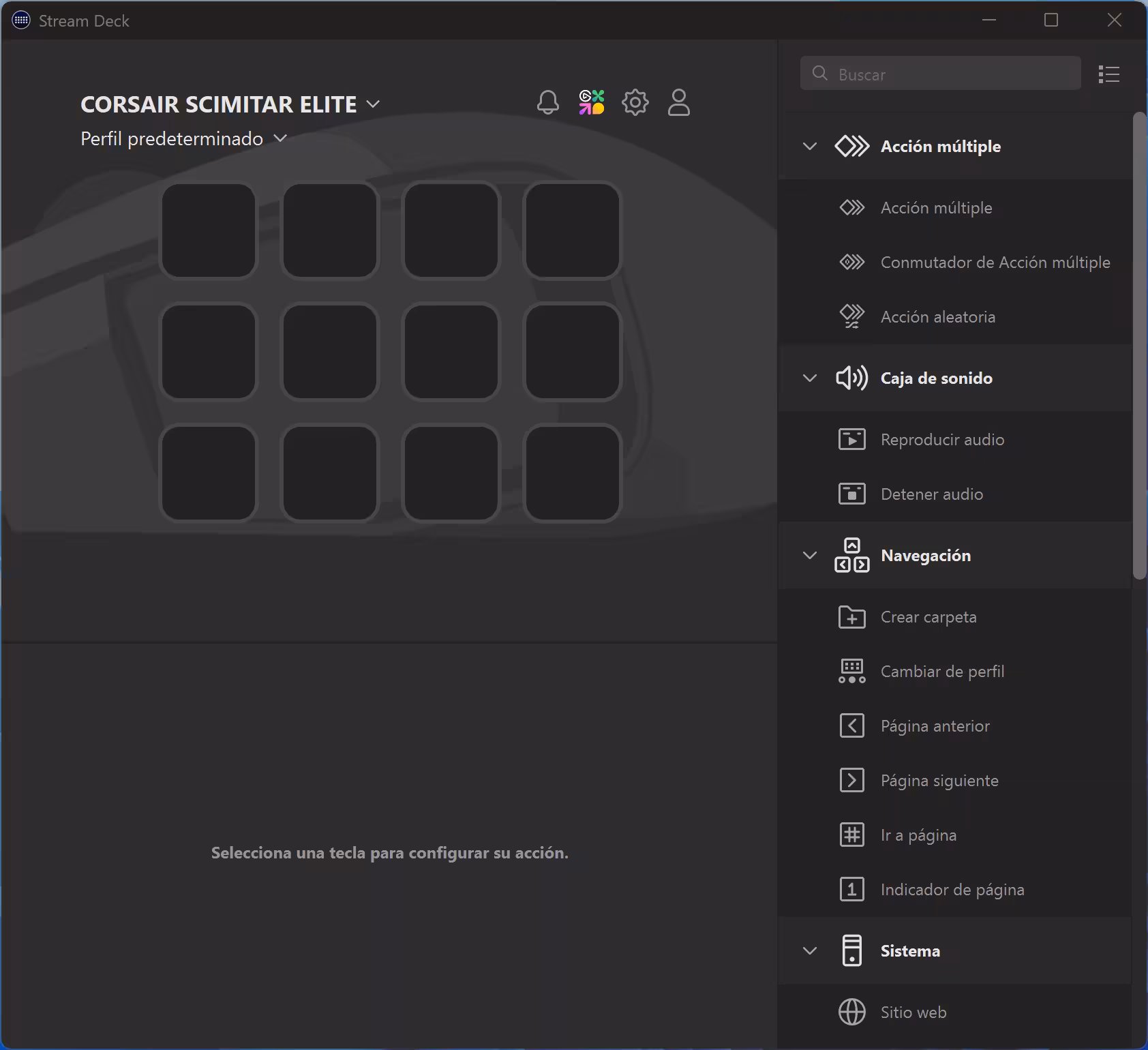Select the Página anterior arrow icon

pos(852,725)
